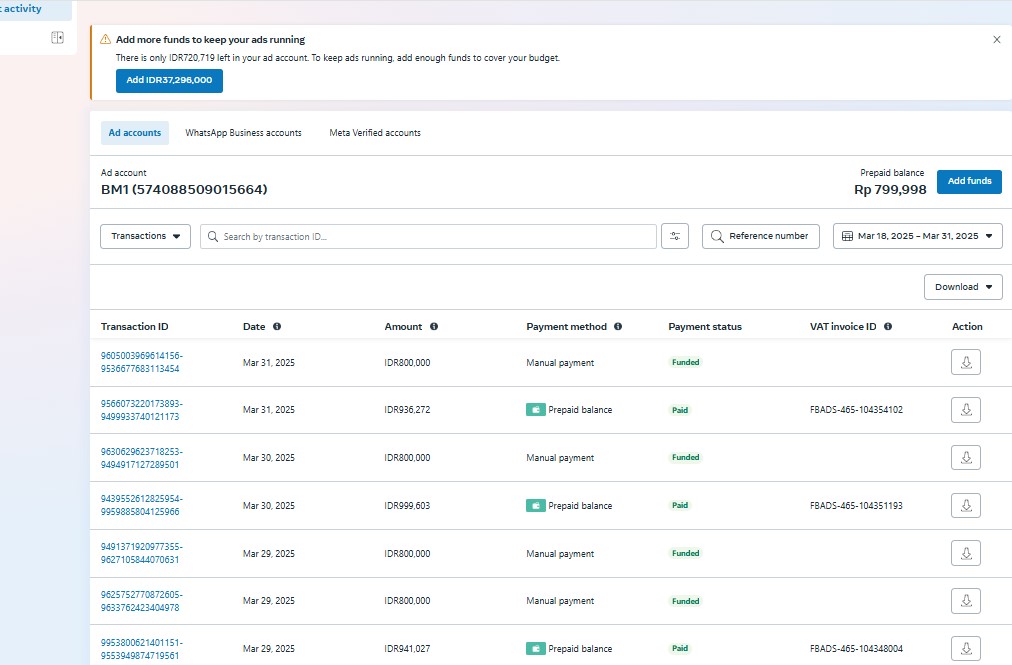Click the Search by transaction ID field
This screenshot has height=665, width=1012.
pyautogui.click(x=430, y=237)
